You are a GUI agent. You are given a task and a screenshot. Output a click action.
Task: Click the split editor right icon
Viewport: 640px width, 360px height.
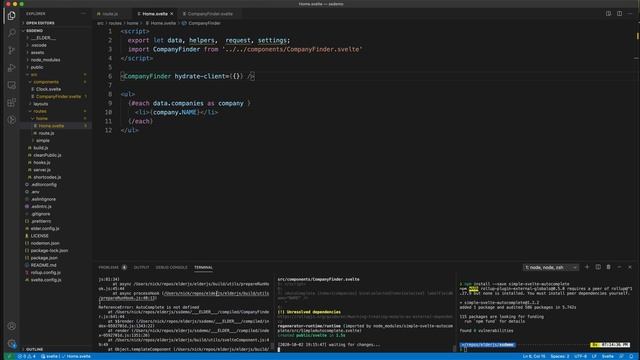tap(619, 13)
